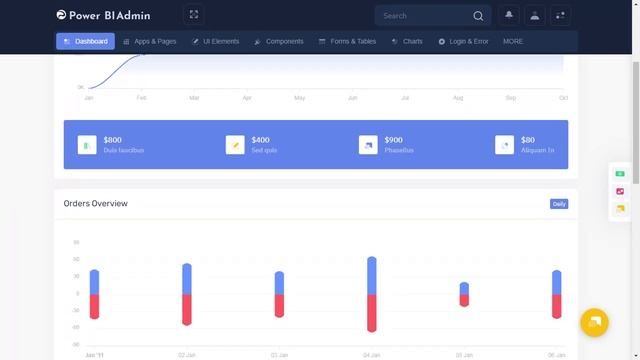
Task: Click the $400 Sed quis pencil icon
Action: click(x=235, y=145)
